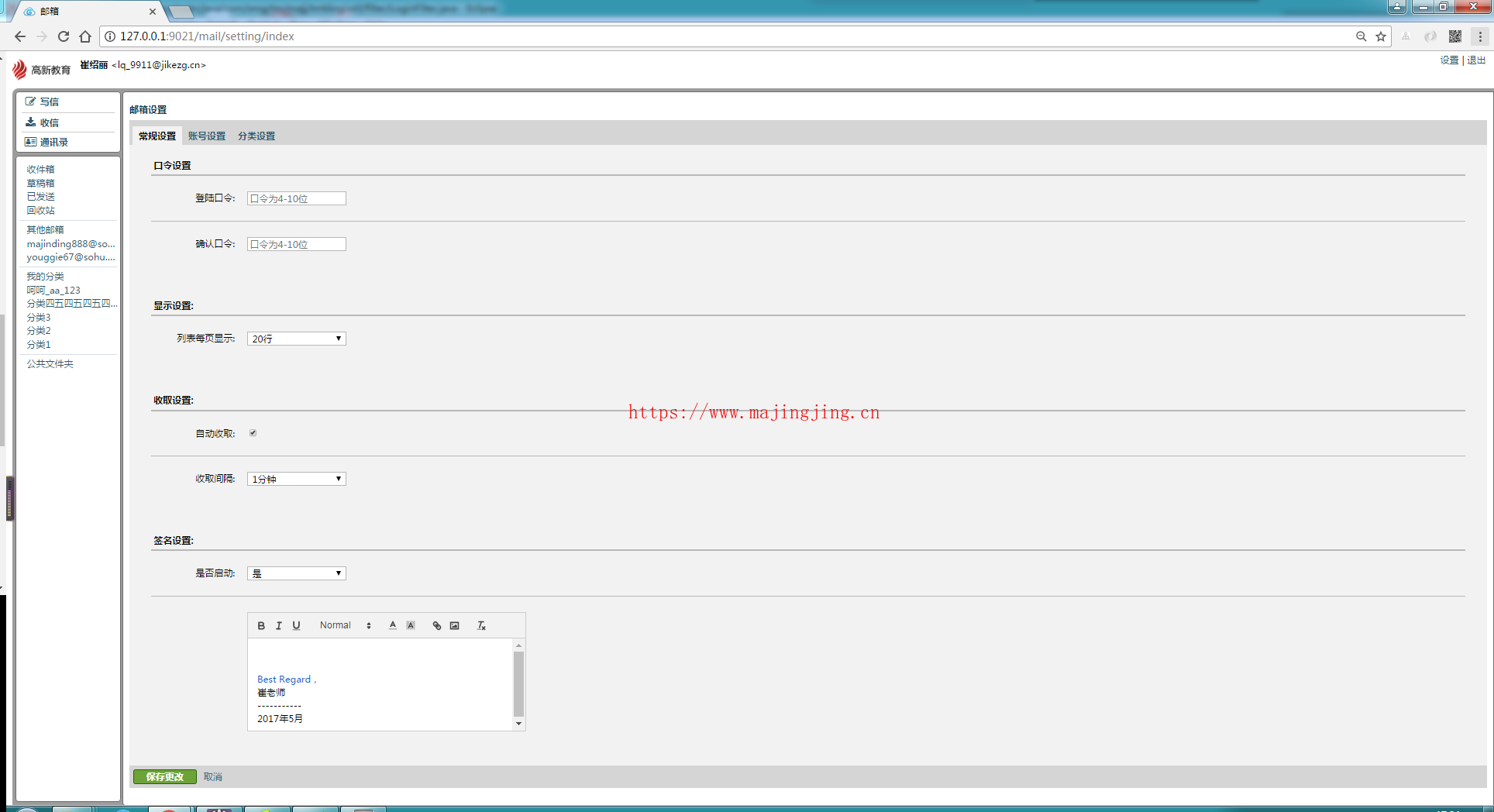
Task: Switch to the 常规设置 tab
Action: [x=157, y=136]
